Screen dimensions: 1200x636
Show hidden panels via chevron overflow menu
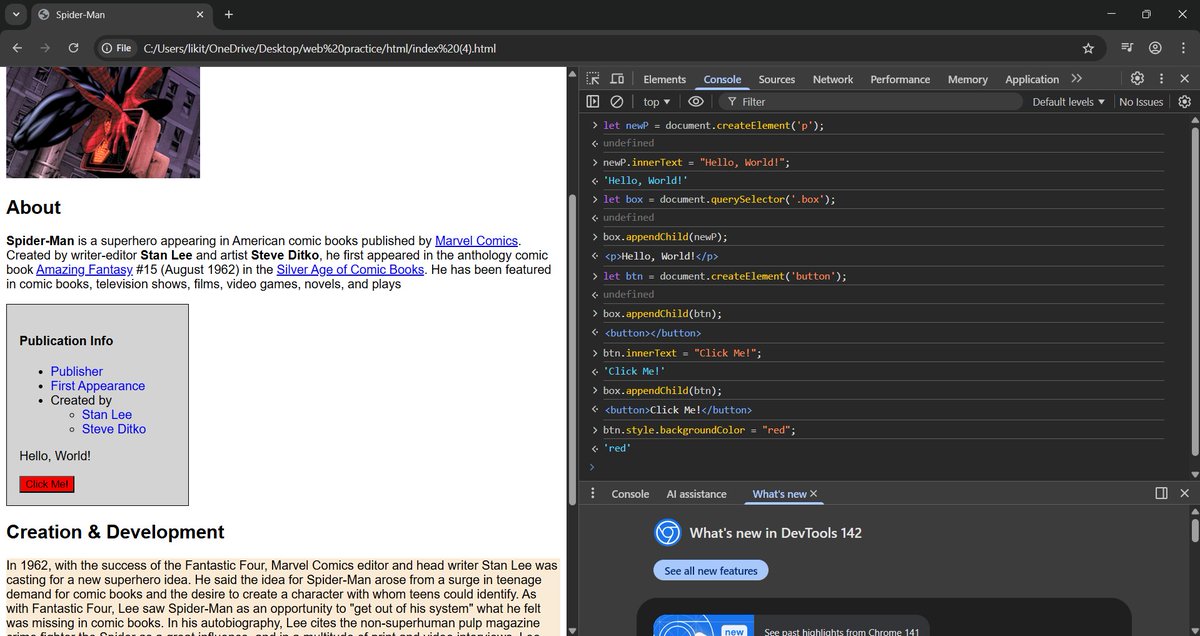tap(1078, 78)
